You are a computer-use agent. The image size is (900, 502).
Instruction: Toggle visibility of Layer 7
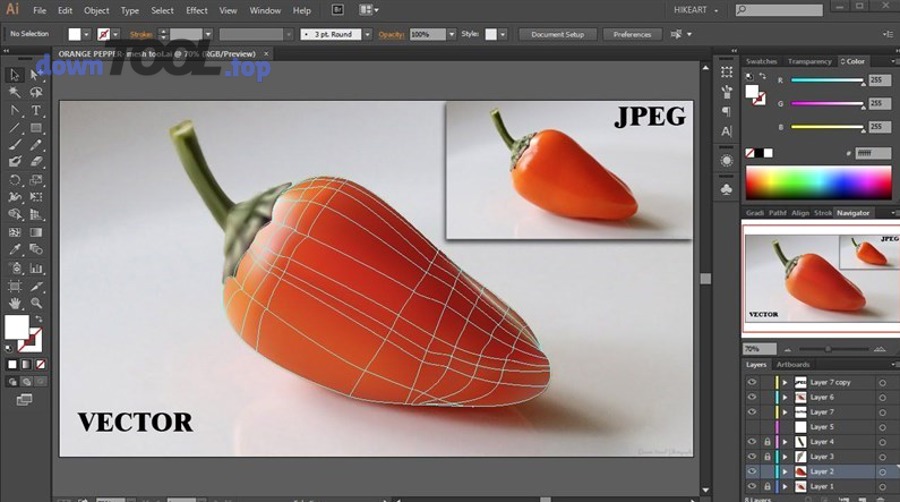pos(751,412)
